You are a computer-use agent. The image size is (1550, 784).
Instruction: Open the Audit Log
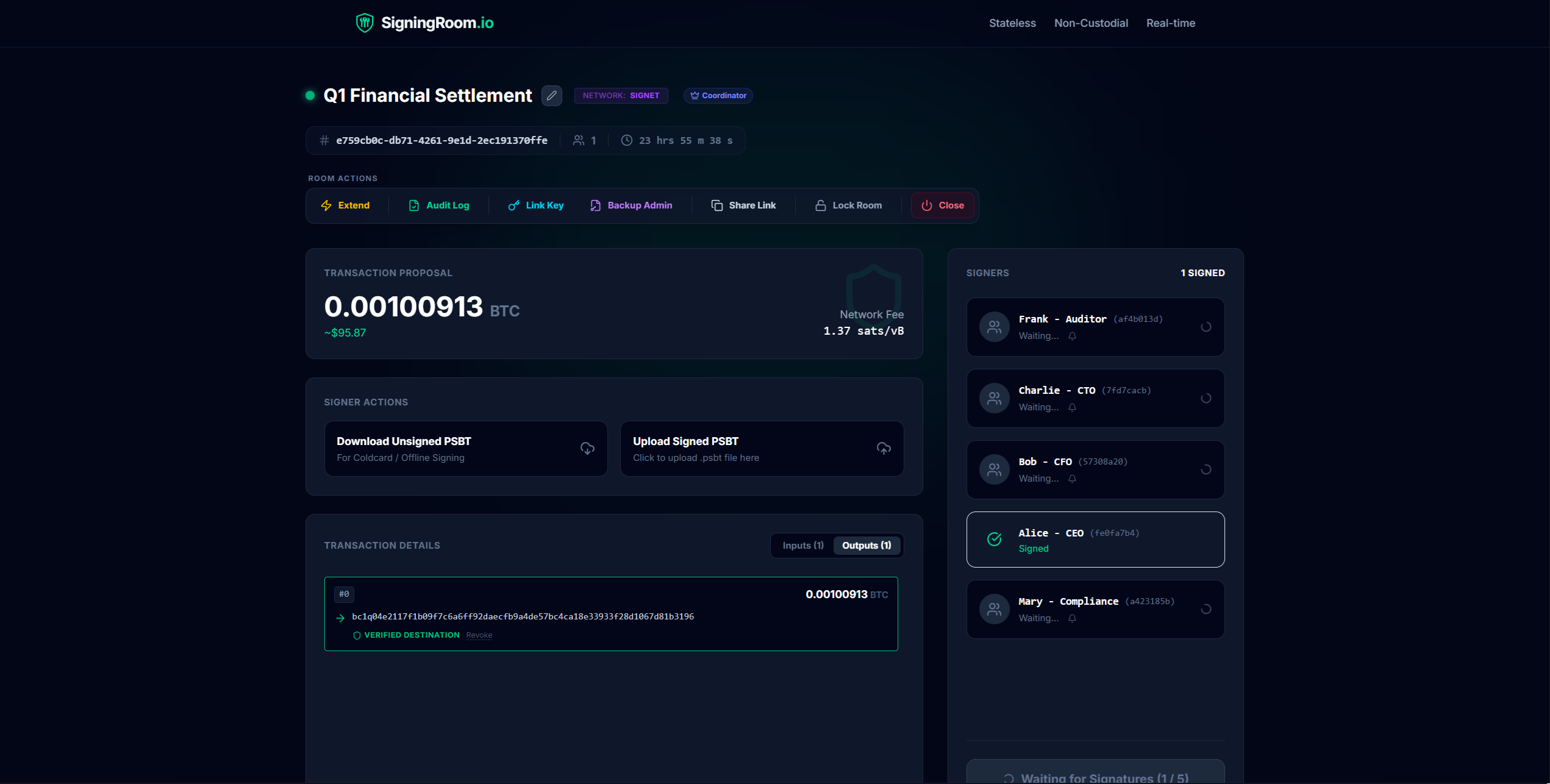point(438,205)
